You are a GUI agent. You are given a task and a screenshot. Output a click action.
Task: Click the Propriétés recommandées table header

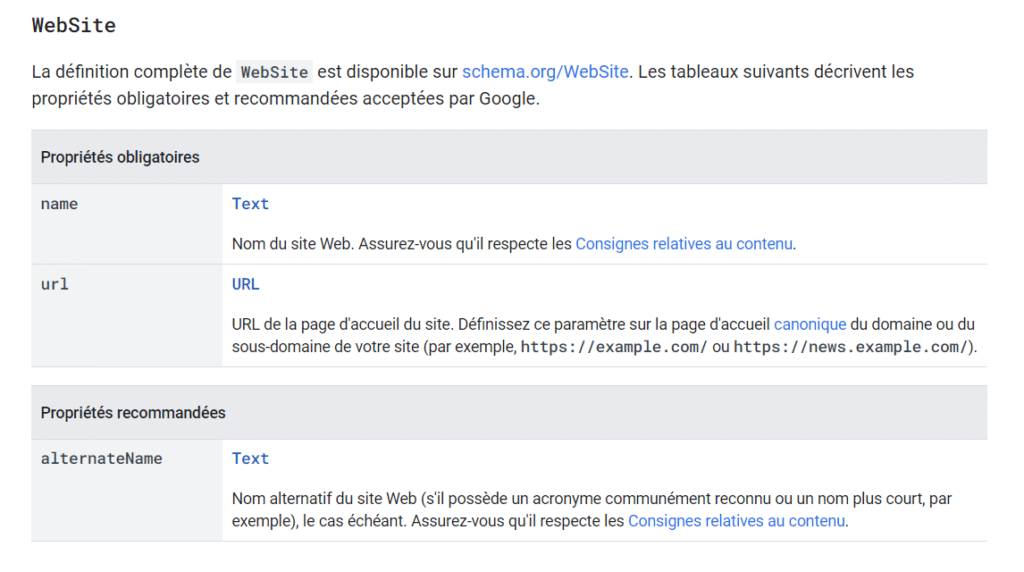coord(133,413)
